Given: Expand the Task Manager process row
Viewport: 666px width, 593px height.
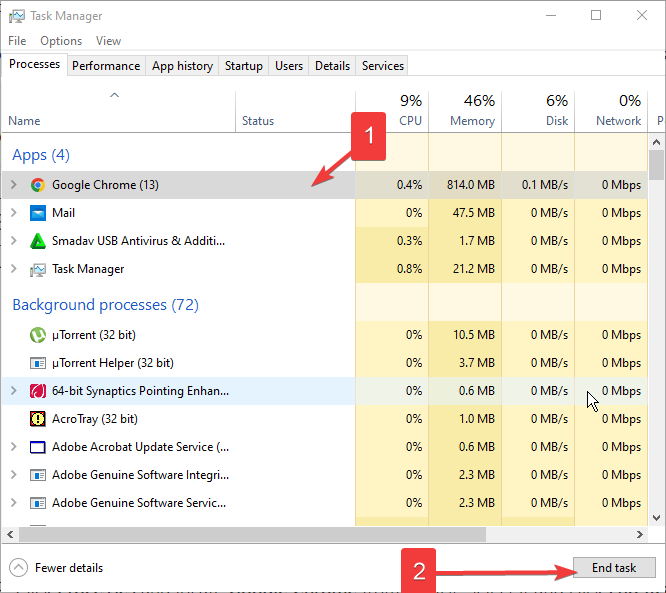Looking at the screenshot, I should [14, 269].
